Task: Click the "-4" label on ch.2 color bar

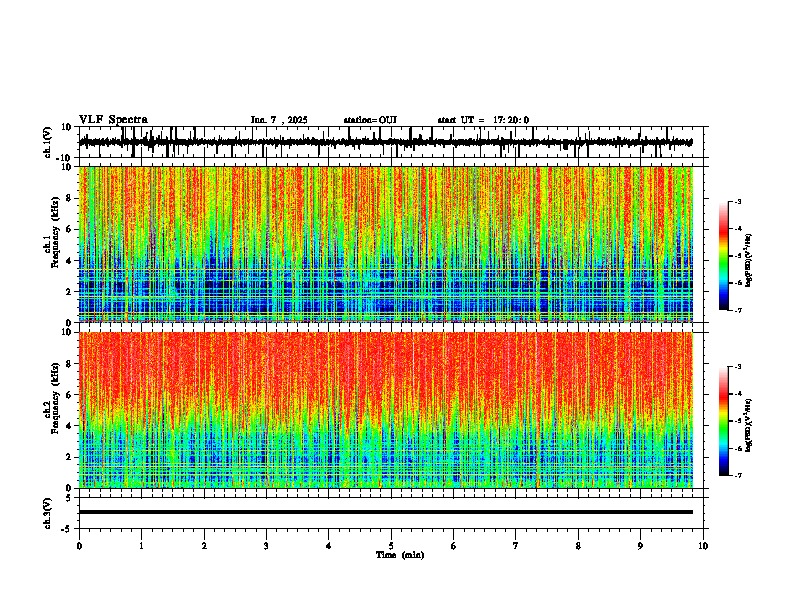Action: [x=738, y=394]
